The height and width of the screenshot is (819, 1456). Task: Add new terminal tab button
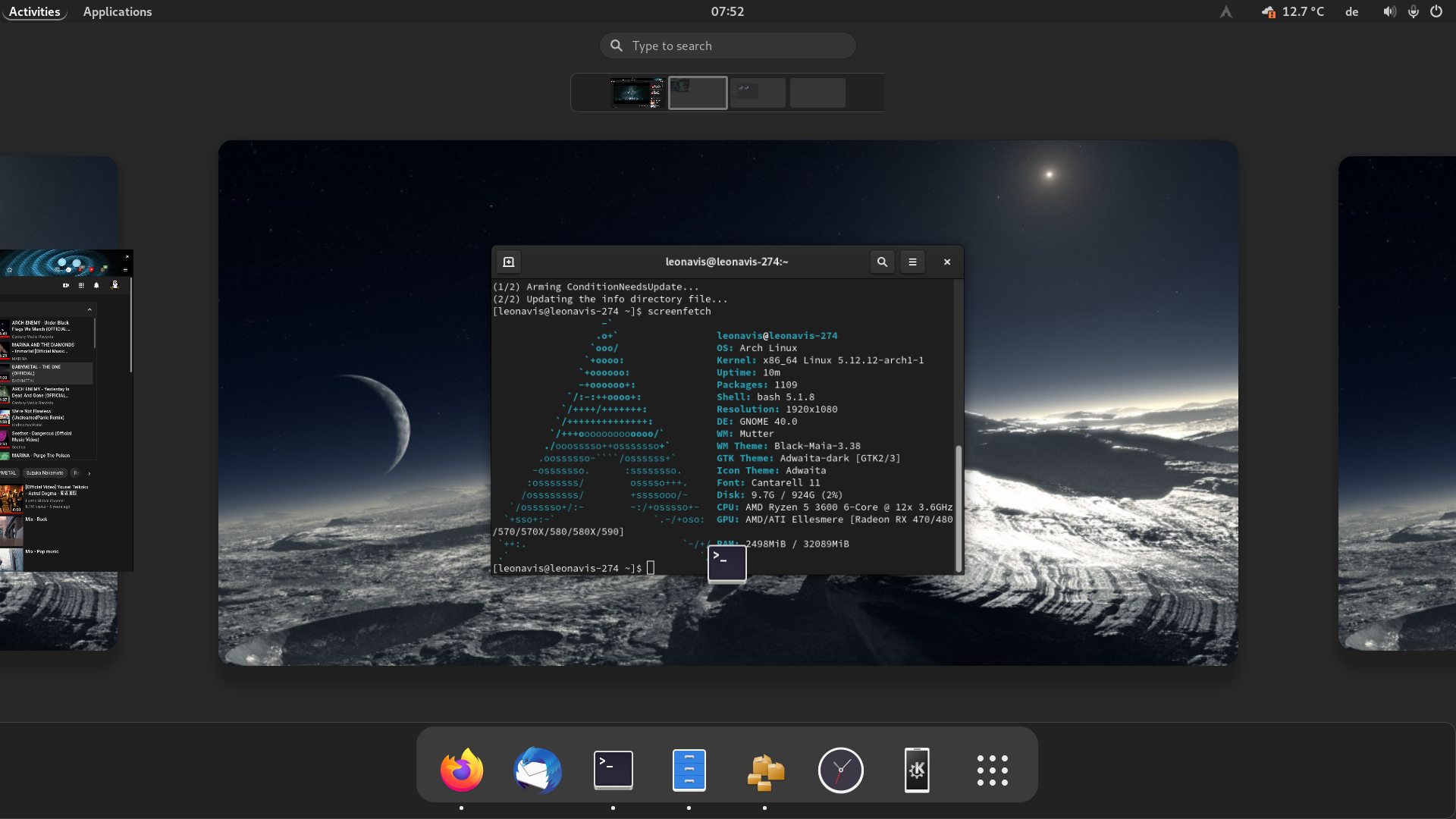509,262
